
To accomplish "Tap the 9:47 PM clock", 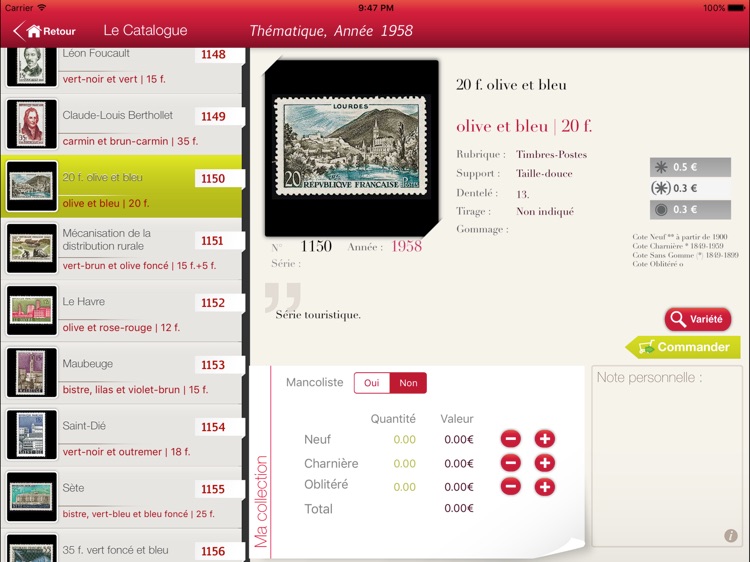I will click(375, 8).
